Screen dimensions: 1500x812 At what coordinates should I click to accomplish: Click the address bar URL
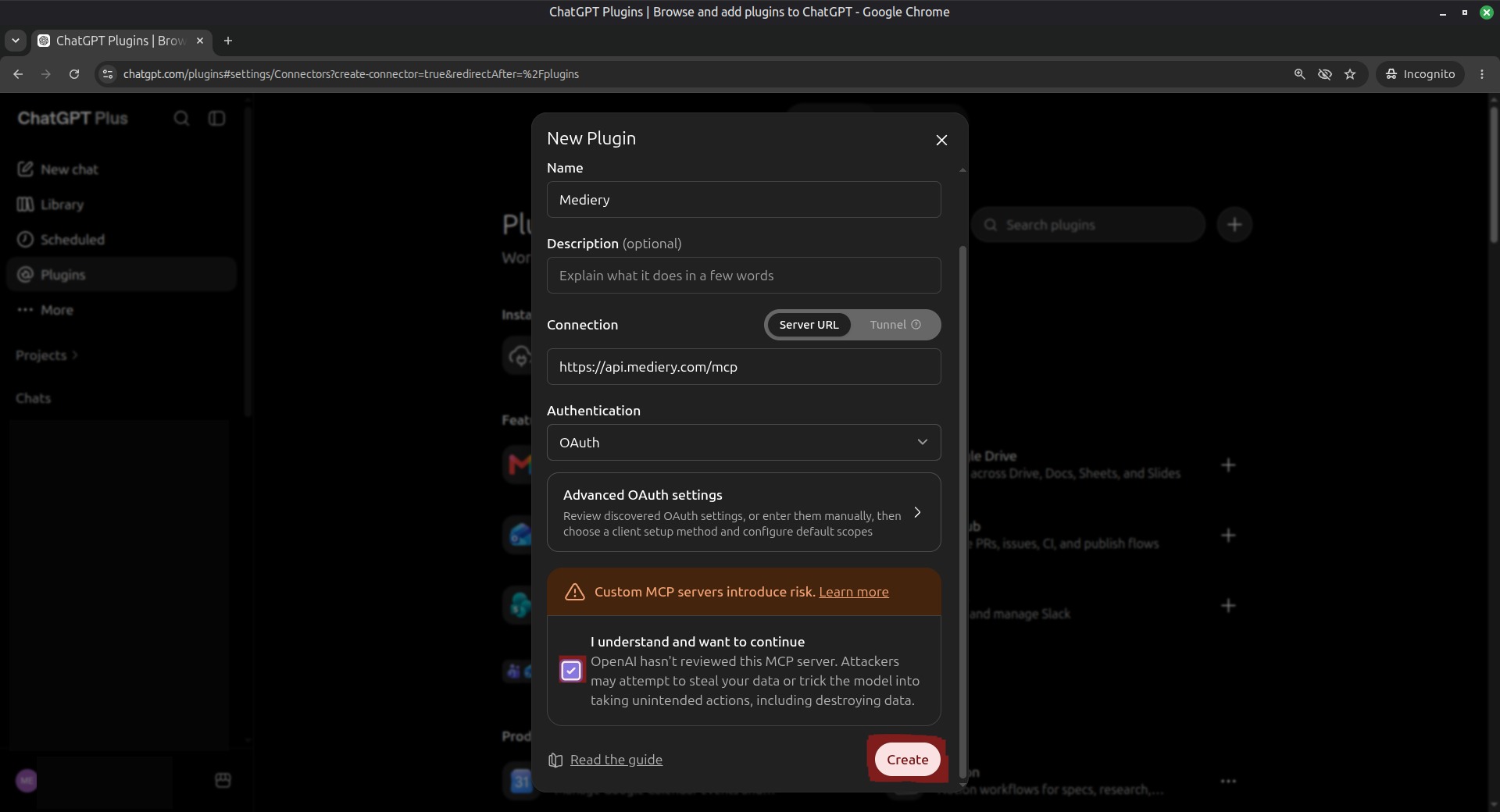tap(351, 74)
